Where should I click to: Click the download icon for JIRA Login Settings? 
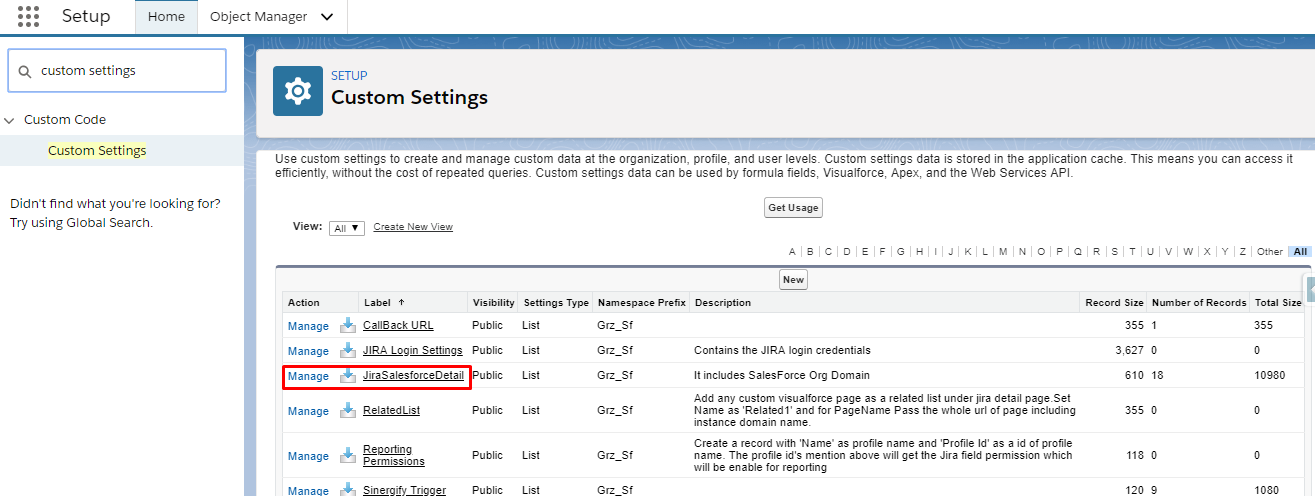click(x=348, y=351)
